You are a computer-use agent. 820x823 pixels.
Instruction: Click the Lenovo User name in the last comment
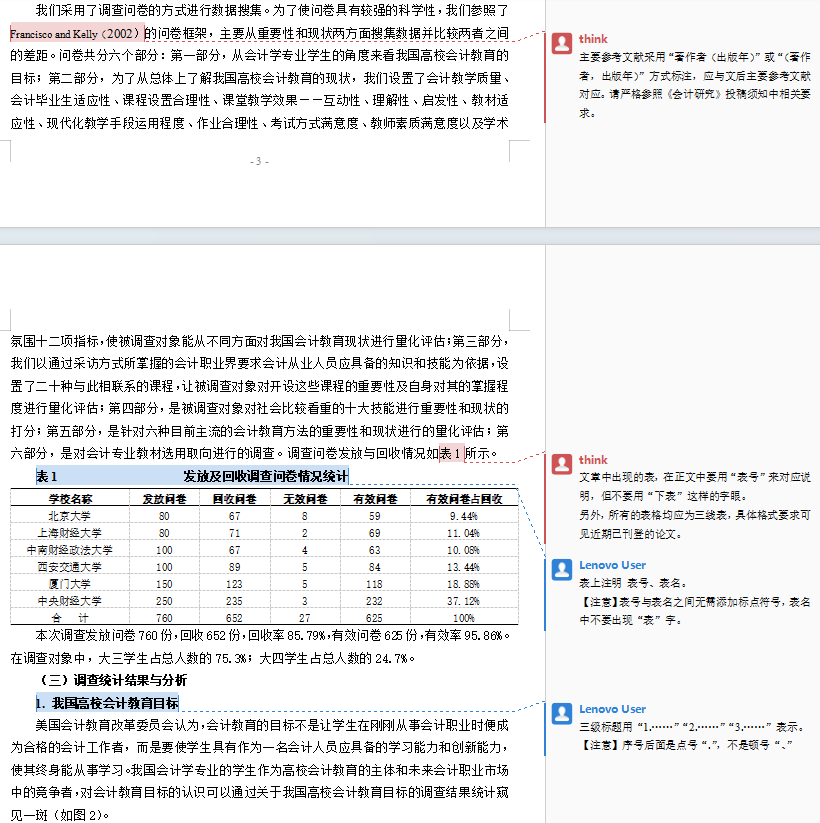point(612,709)
